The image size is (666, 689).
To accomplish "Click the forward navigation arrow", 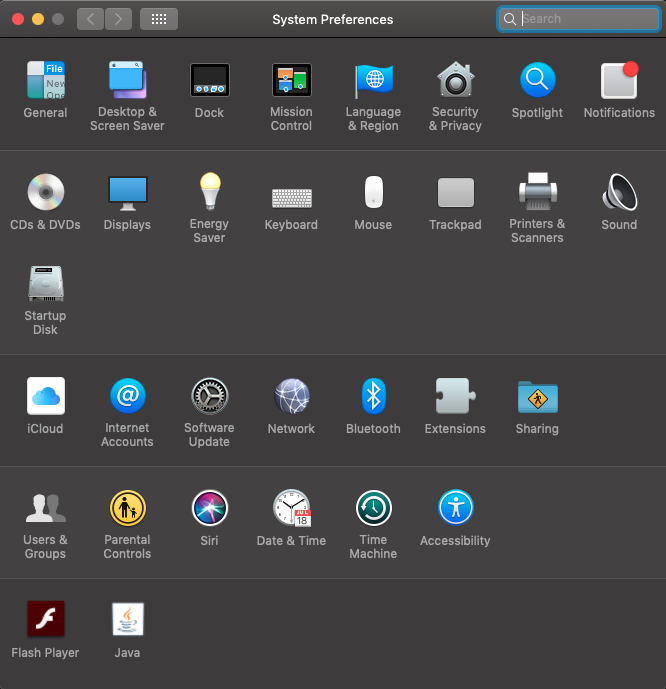I will pos(118,19).
